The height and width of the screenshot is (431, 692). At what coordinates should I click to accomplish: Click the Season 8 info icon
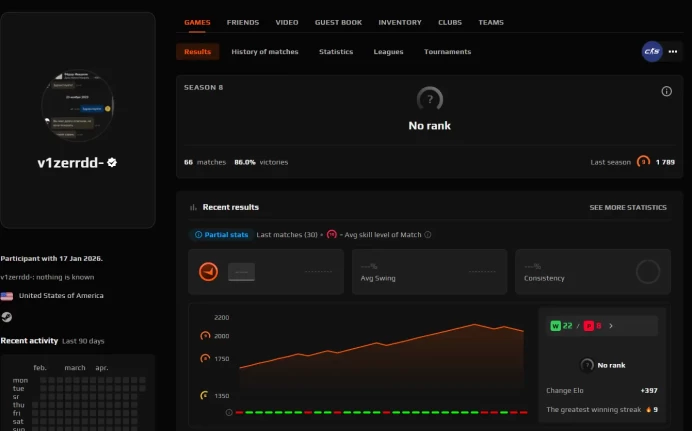click(x=666, y=91)
